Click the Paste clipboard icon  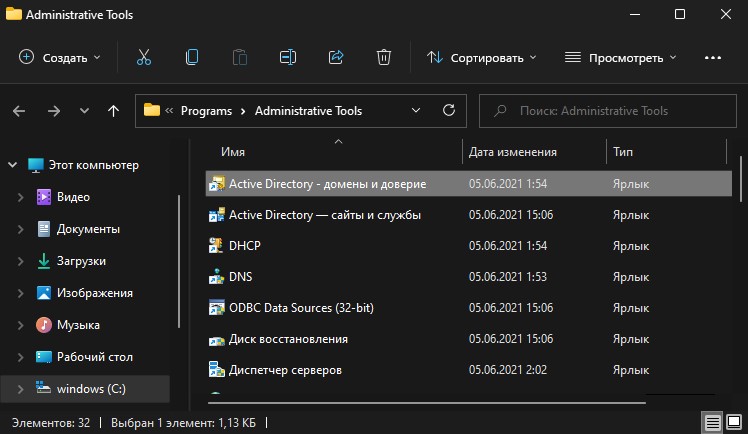[239, 57]
